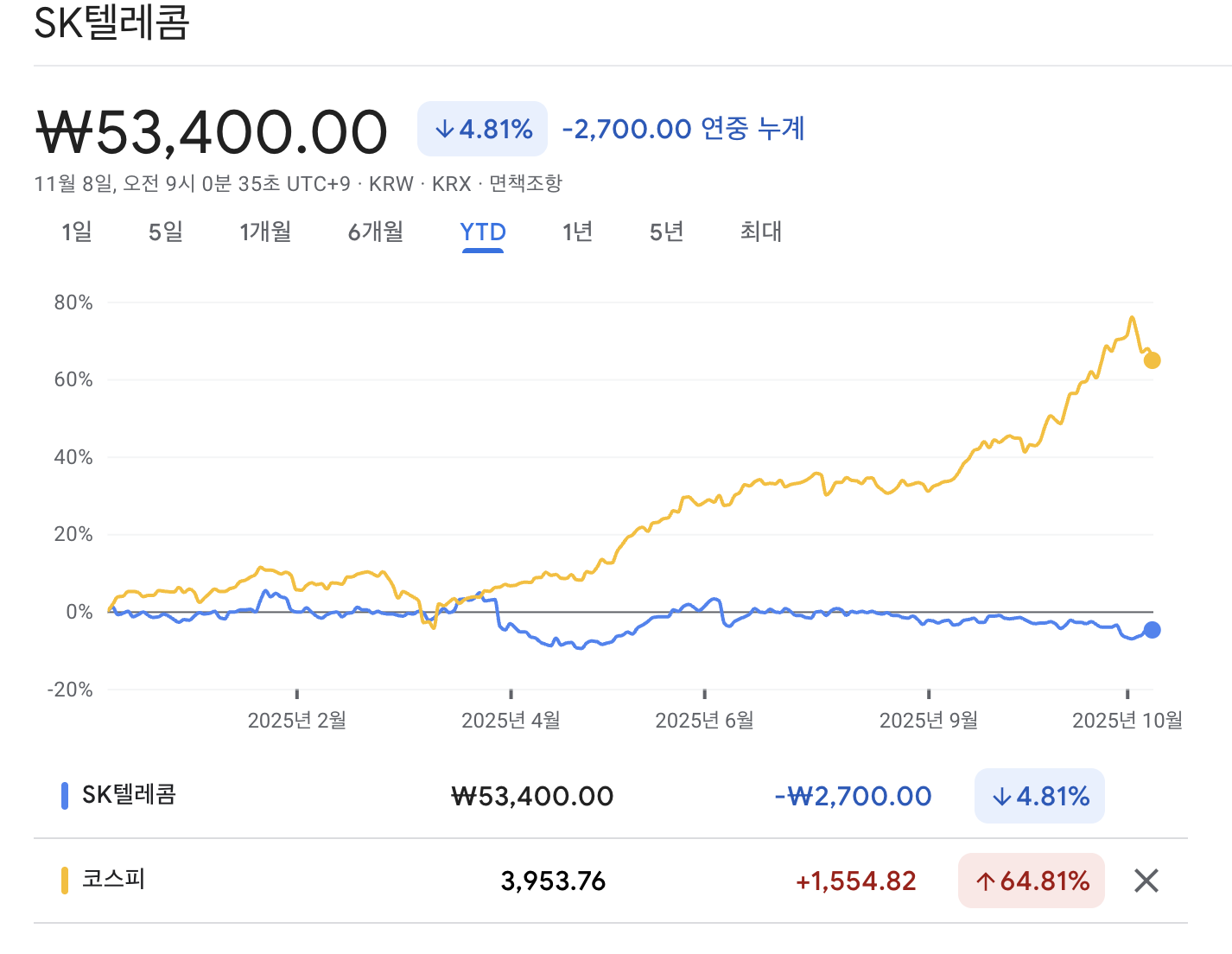Open the 면책조항 disclaimer link
Screen dimensions: 1232x954
[525, 183]
